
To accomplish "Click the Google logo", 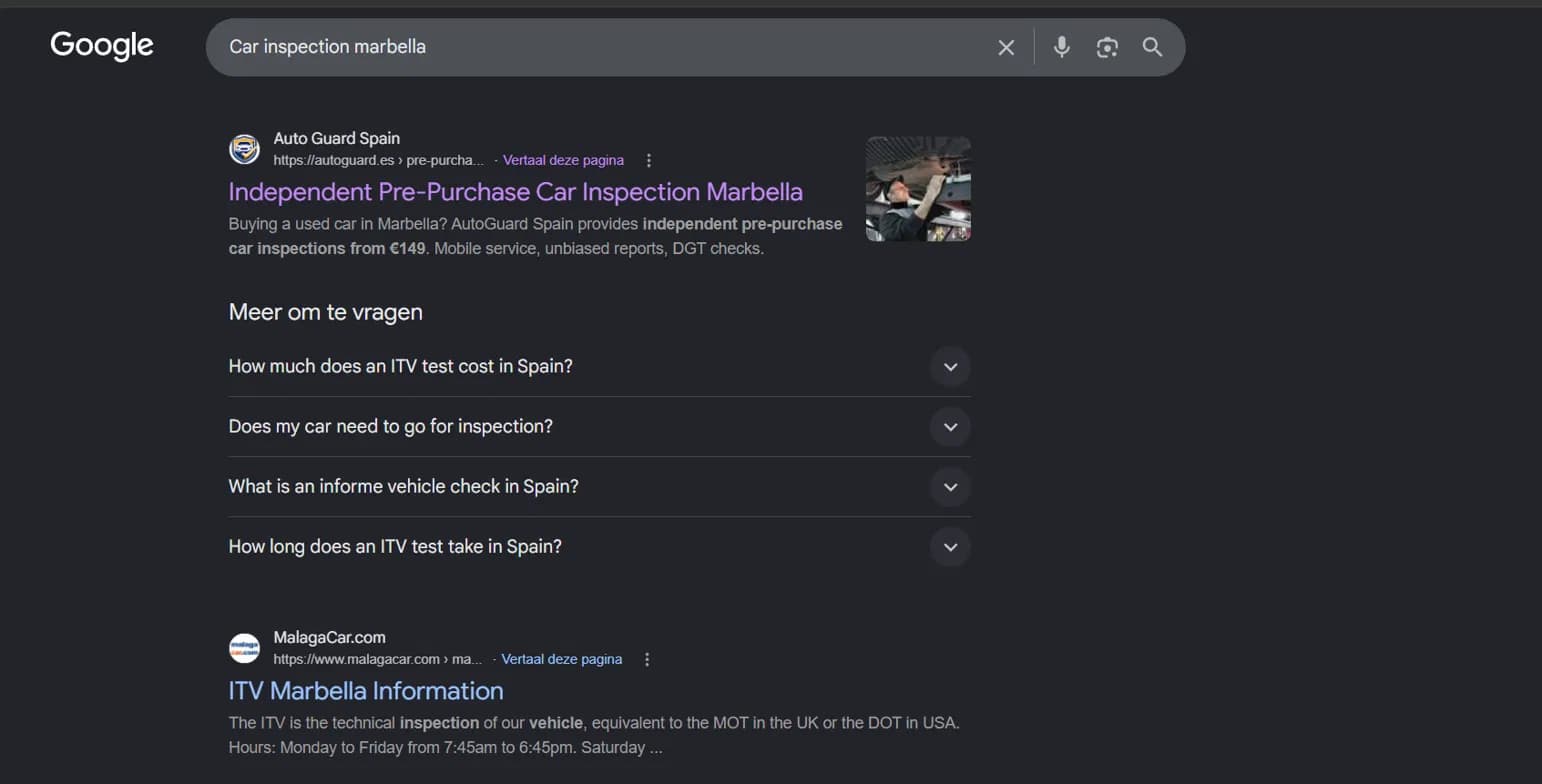I will coord(102,46).
